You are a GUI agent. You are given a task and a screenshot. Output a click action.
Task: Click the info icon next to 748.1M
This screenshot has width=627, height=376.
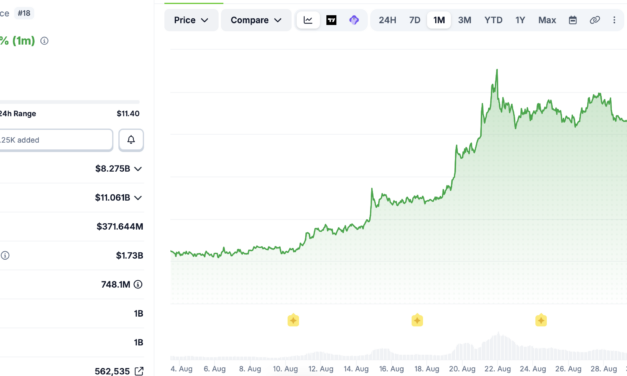(138, 284)
